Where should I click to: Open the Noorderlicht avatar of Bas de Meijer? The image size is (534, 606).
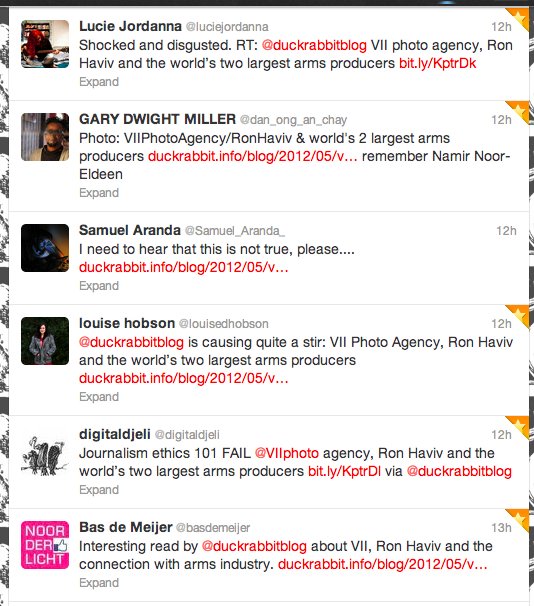(x=45, y=545)
